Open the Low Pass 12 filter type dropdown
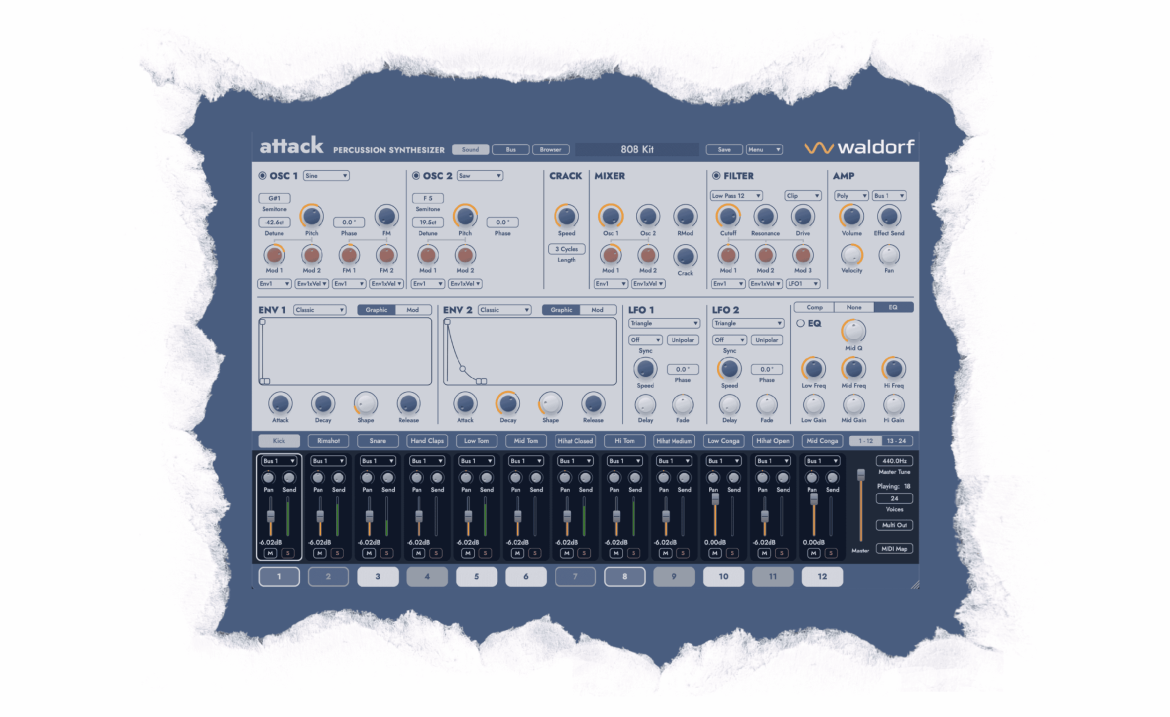 (x=736, y=196)
